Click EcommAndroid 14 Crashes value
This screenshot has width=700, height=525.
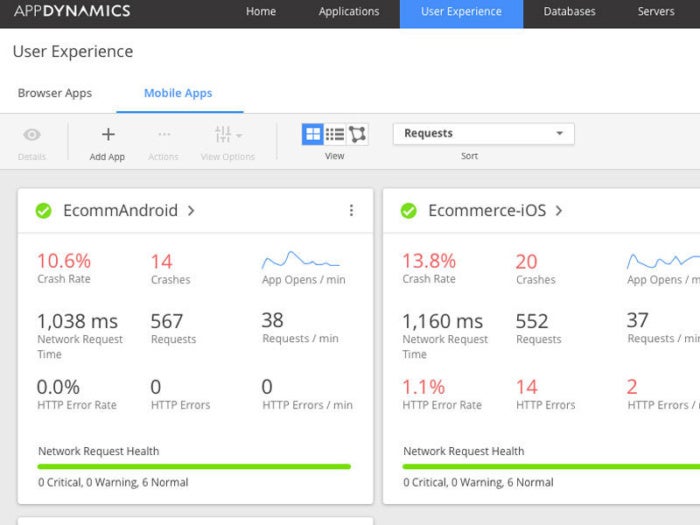[x=161, y=262]
